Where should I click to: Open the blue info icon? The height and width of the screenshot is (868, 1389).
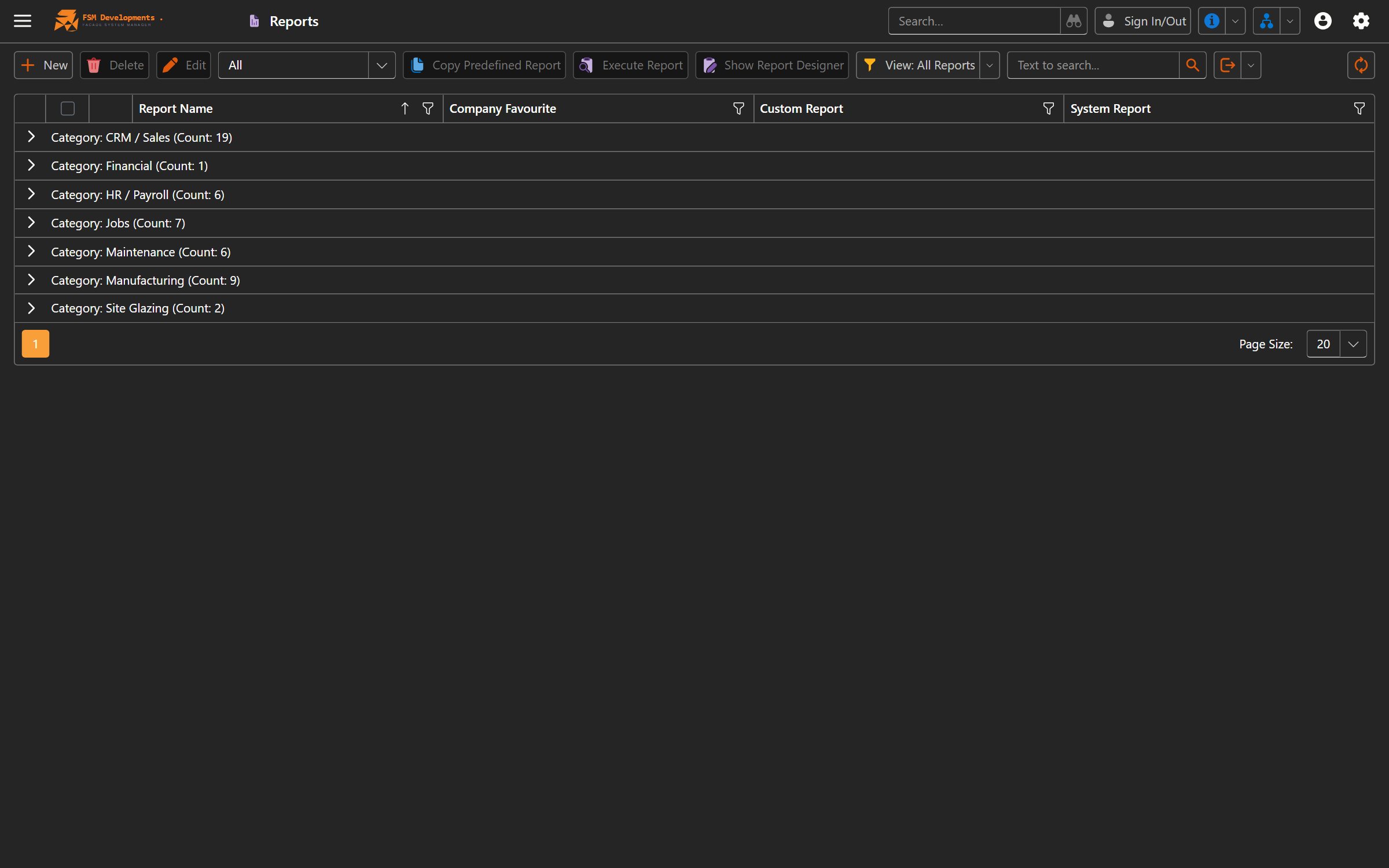[x=1211, y=21]
